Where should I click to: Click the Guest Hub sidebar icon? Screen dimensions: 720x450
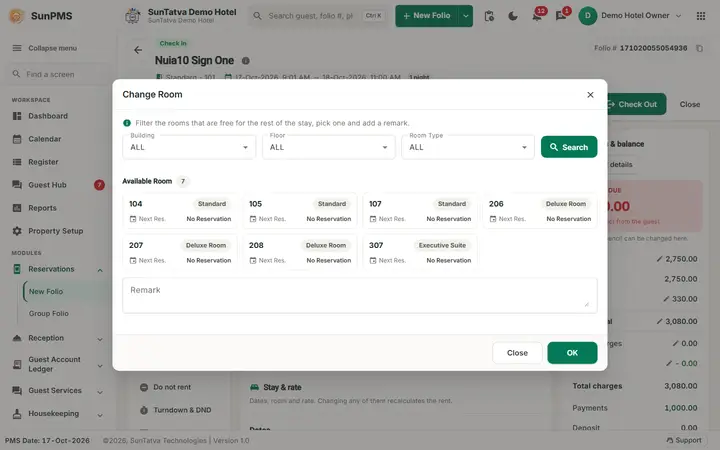17,185
